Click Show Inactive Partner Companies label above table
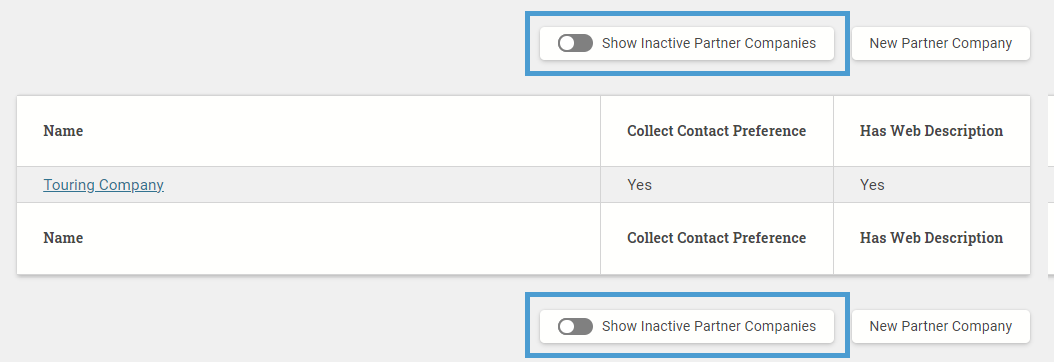The width and height of the screenshot is (1054, 362). click(x=708, y=44)
